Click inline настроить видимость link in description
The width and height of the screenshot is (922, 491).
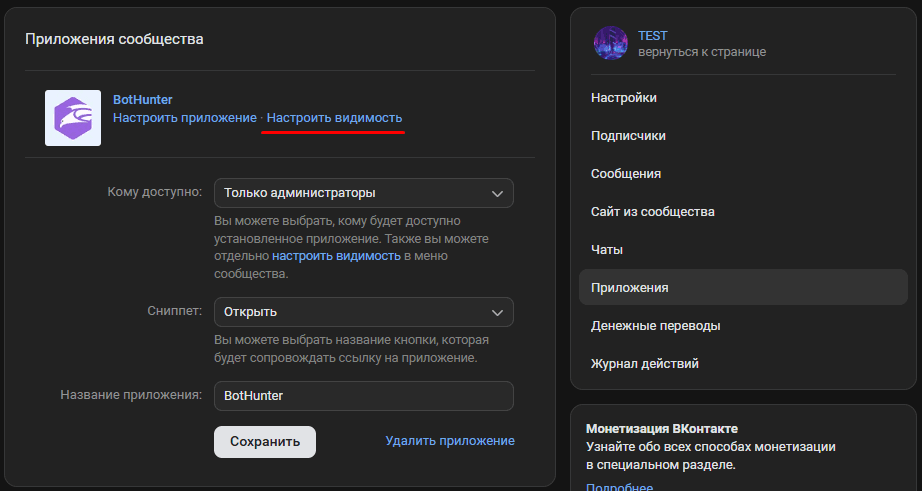click(x=336, y=256)
